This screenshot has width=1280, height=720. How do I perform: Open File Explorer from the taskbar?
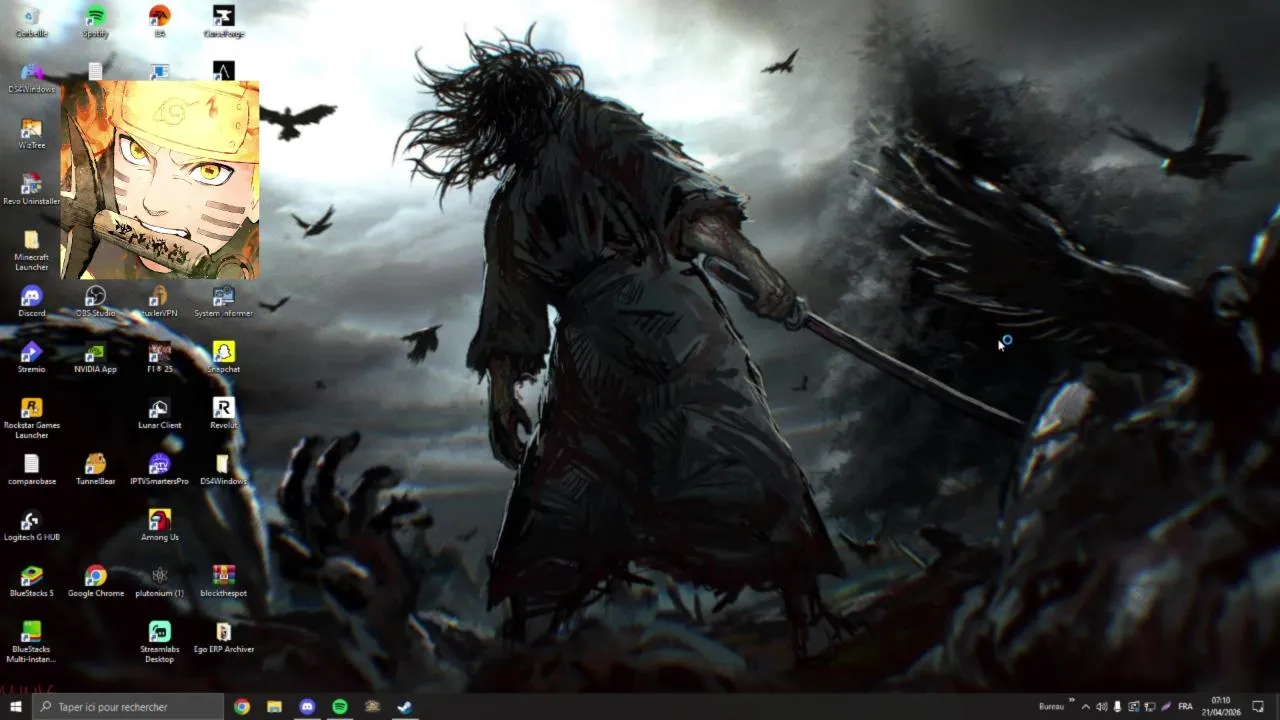(274, 707)
